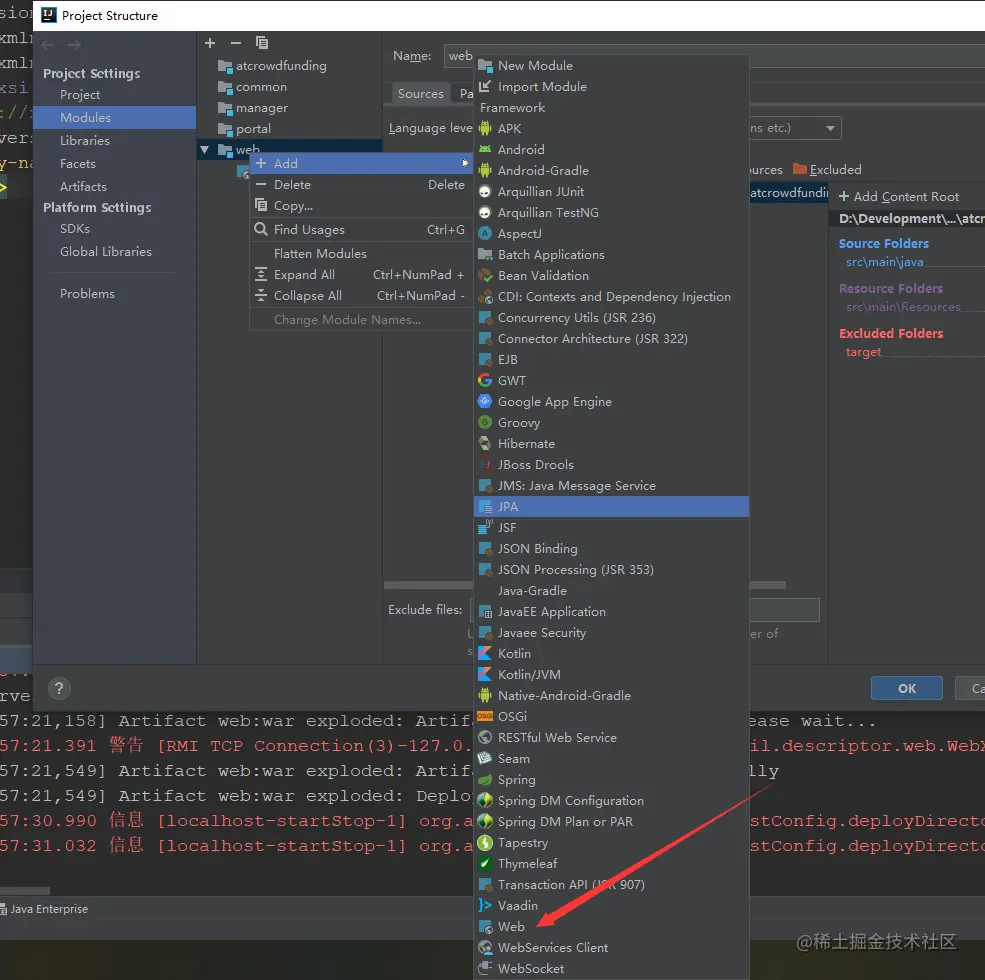Select RESTful Web Service framework
Viewport: 985px width, 980px height.
[x=611, y=738]
